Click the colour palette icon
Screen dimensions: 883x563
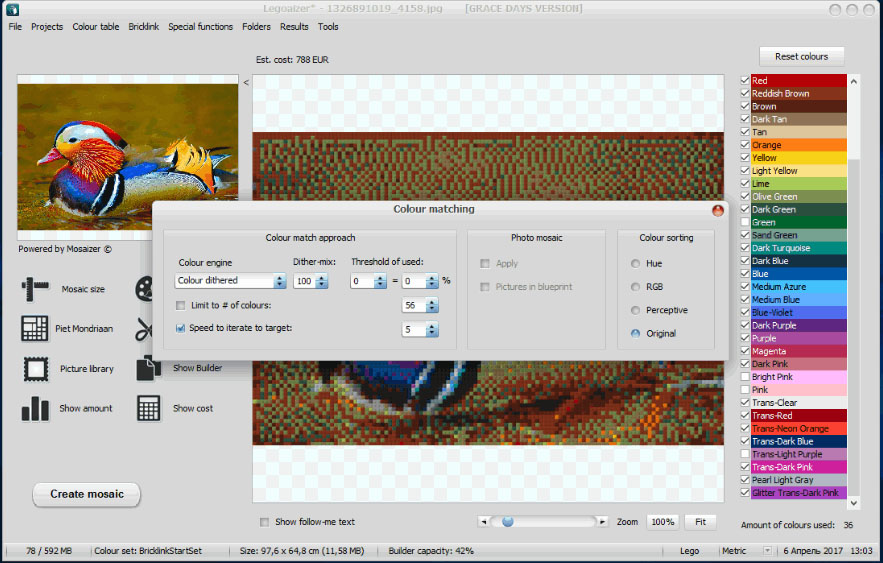[x=144, y=289]
